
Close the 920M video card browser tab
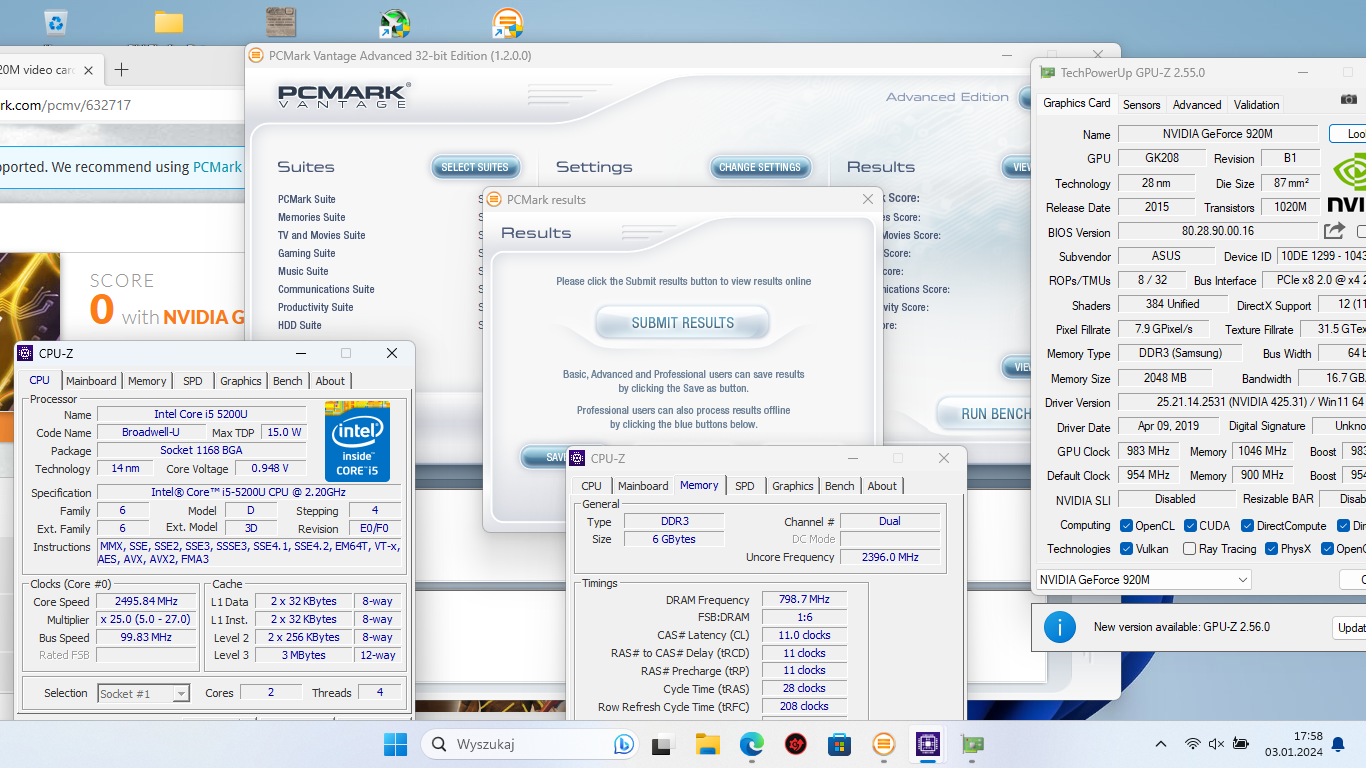click(89, 70)
